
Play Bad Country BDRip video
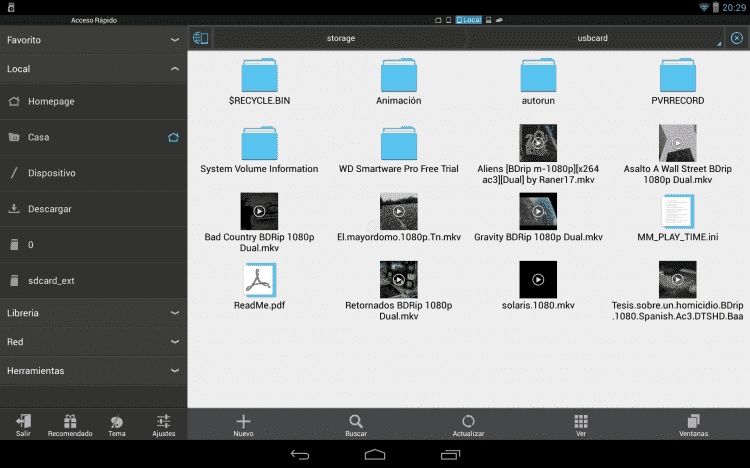pos(259,211)
